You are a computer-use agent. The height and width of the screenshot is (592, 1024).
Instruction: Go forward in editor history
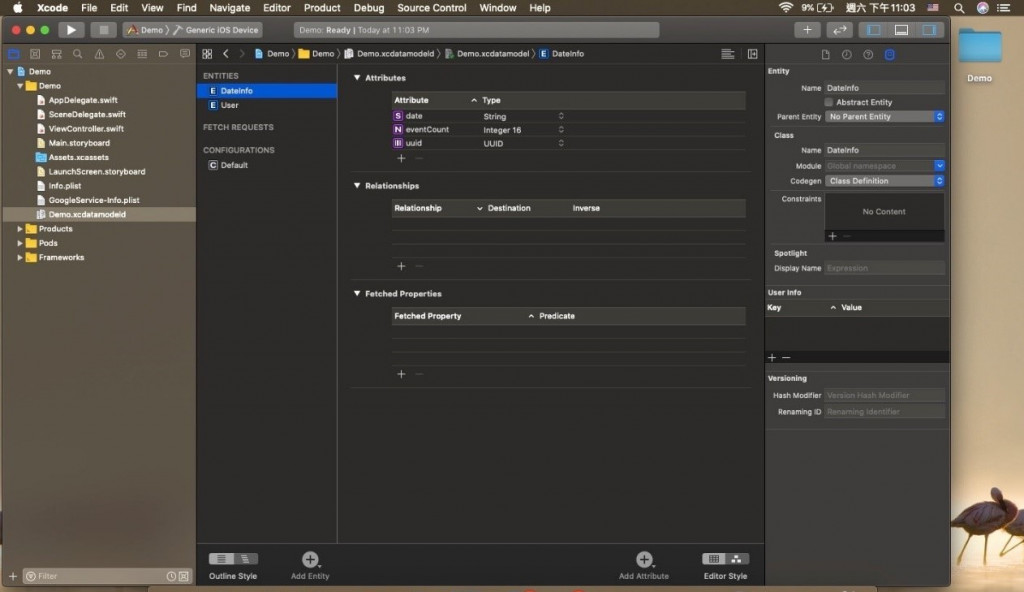(x=242, y=54)
